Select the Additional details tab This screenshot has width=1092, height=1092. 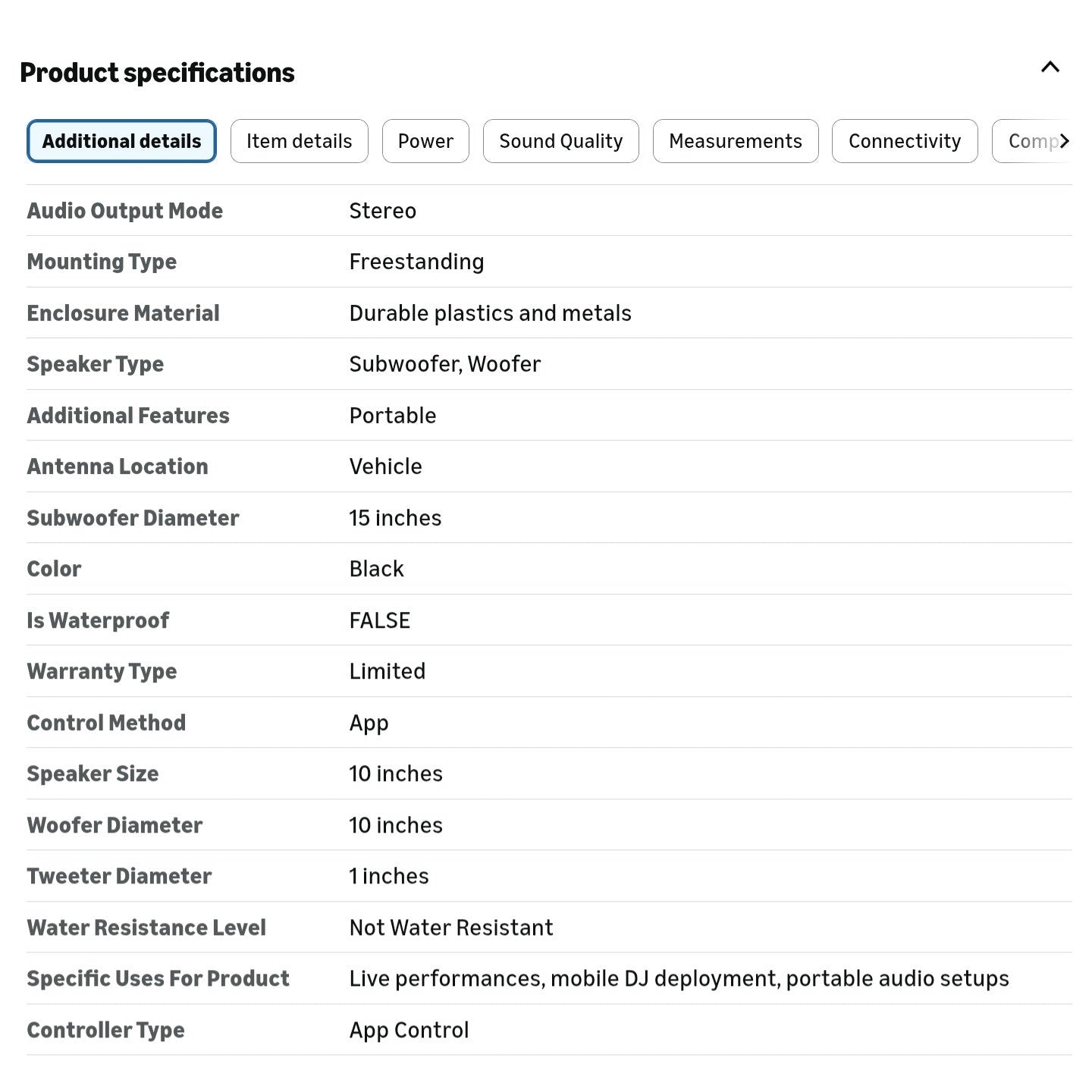(121, 141)
